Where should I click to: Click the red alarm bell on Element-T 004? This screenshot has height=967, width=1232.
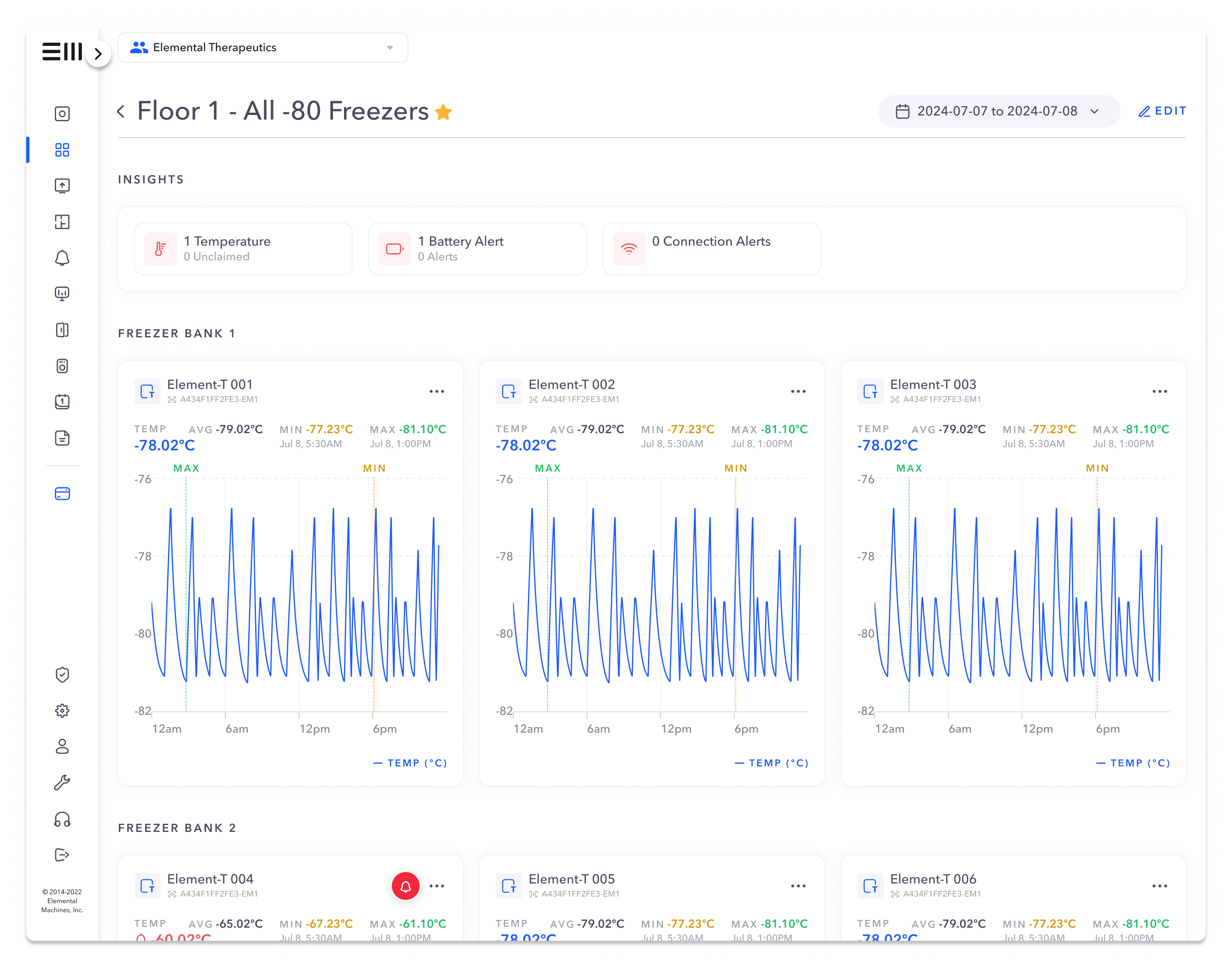click(405, 886)
